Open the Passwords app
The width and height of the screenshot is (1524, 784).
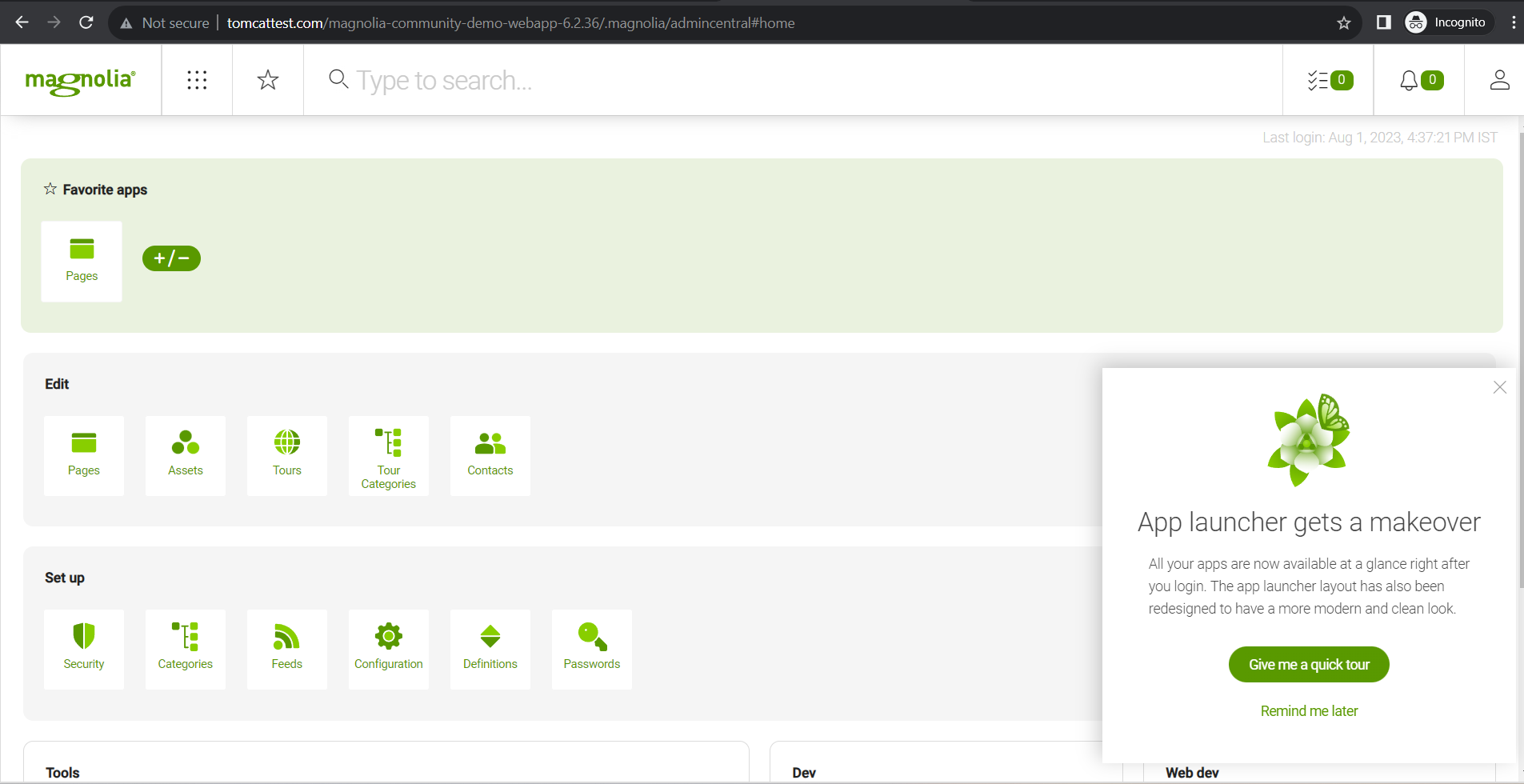(592, 649)
